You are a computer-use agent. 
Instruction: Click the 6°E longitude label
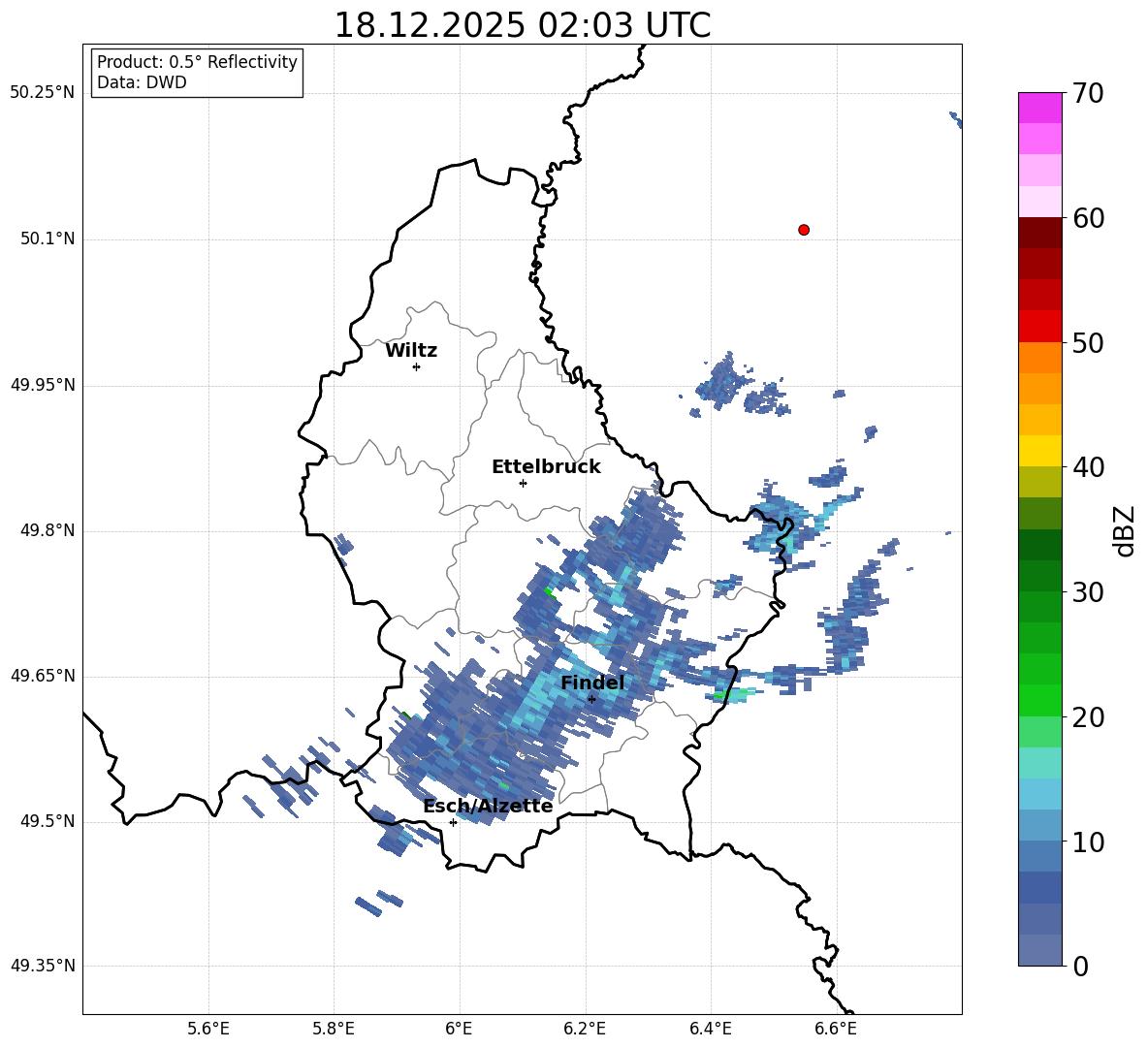[459, 1029]
